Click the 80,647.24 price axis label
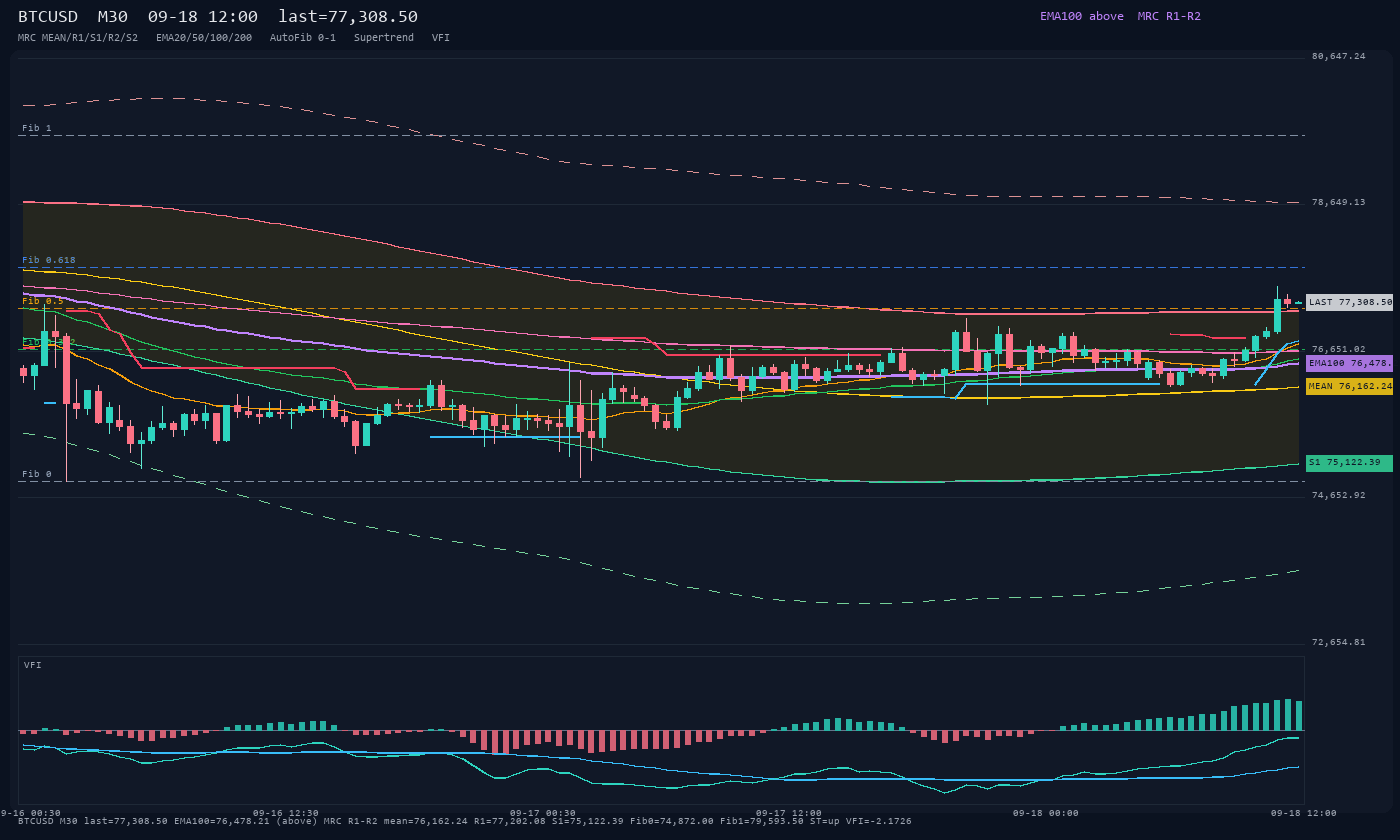Image resolution: width=1400 pixels, height=840 pixels. click(x=1338, y=56)
